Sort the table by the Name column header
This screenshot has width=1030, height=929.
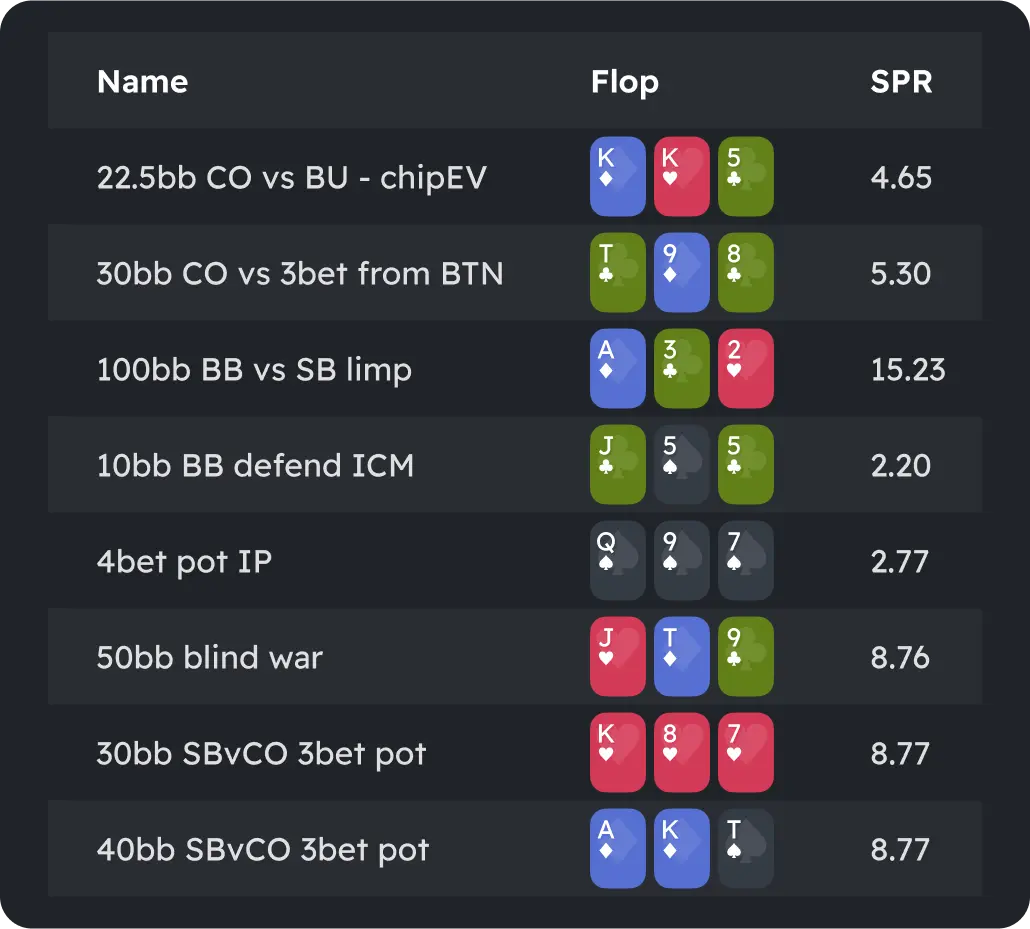pos(142,82)
